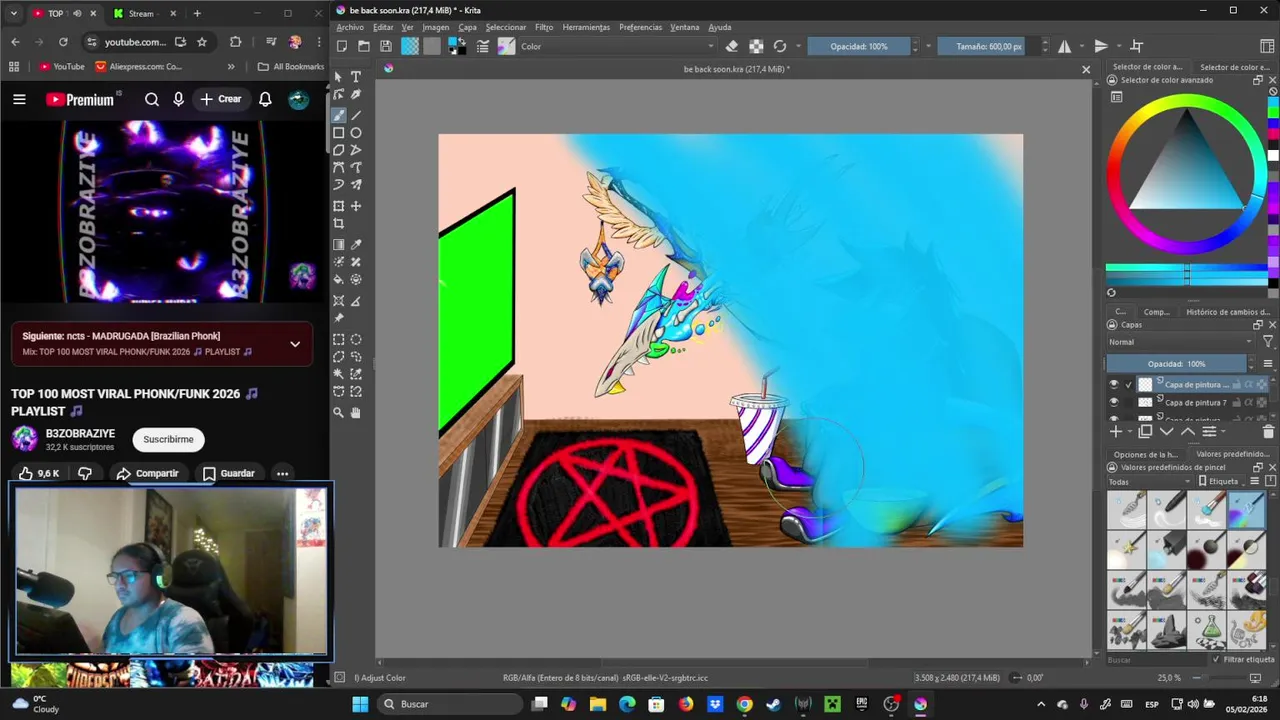Select the Color Sampler eyedropper tool
1280x720 pixels.
click(x=356, y=245)
